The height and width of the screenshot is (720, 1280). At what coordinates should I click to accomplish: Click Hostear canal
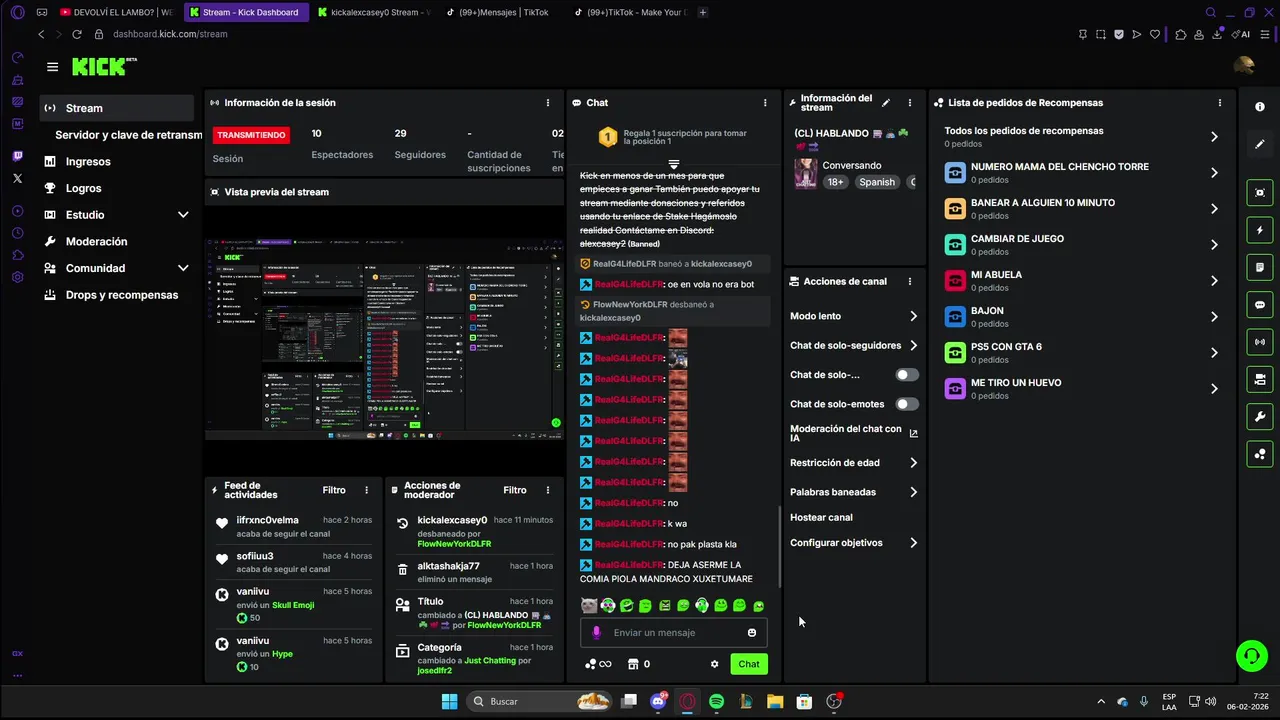[821, 517]
